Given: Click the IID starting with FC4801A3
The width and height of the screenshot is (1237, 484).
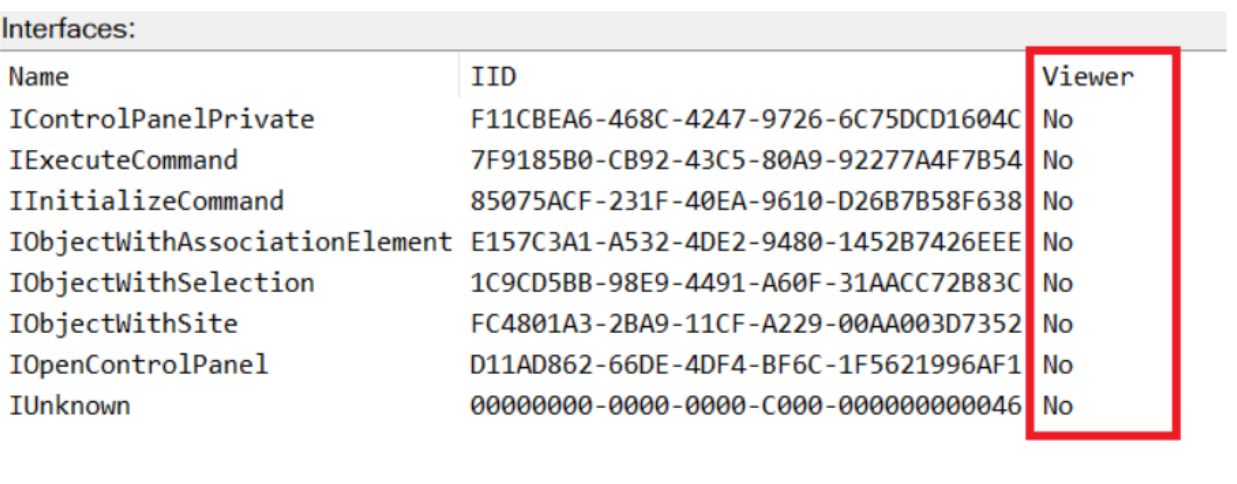Looking at the screenshot, I should 746,324.
